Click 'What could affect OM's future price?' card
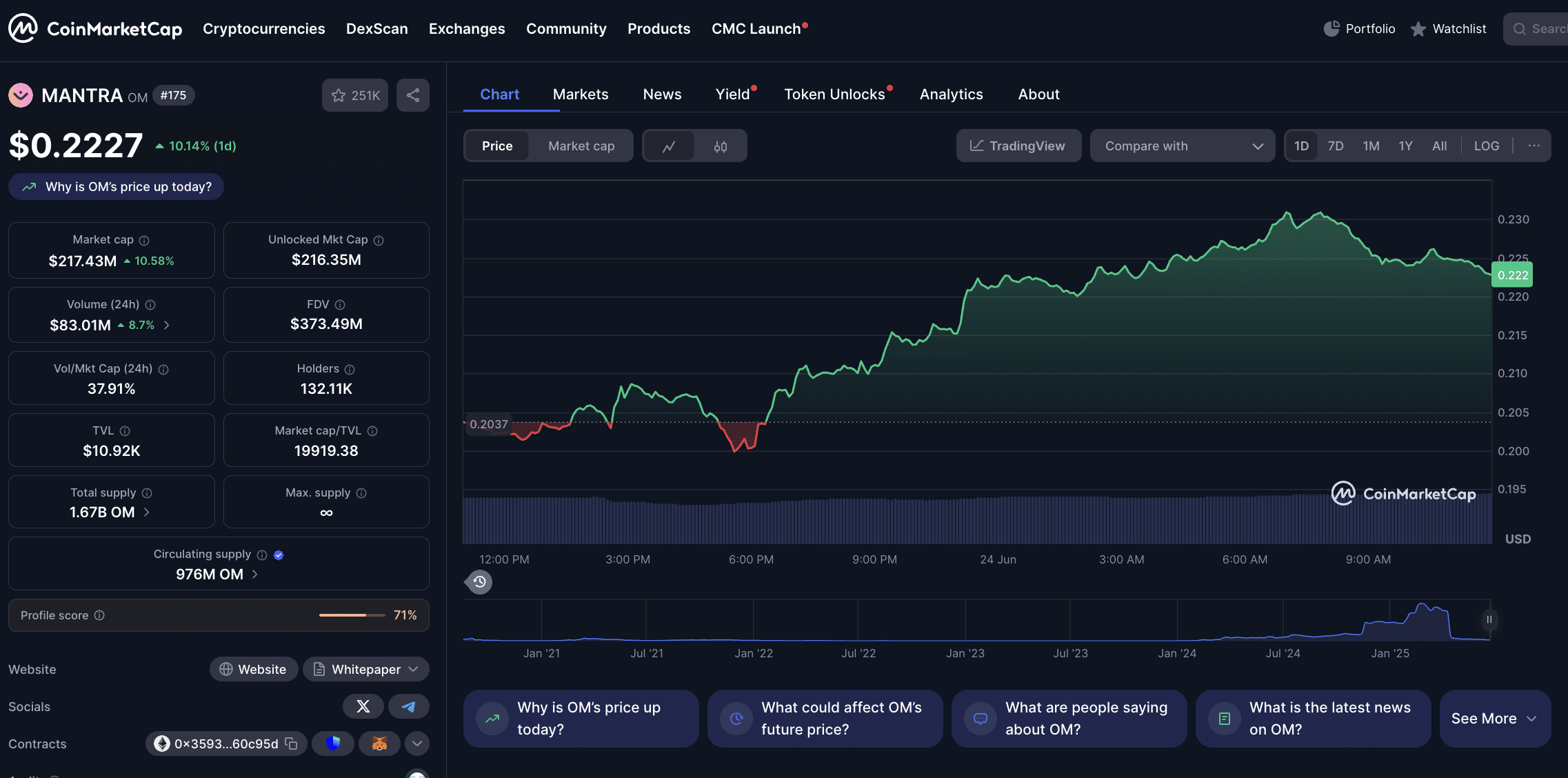1568x778 pixels. pyautogui.click(x=825, y=719)
